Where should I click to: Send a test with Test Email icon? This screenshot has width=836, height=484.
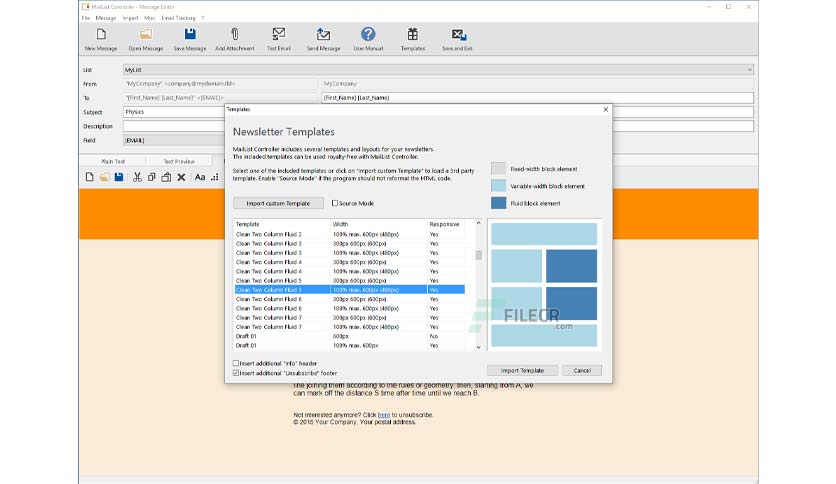click(279, 35)
